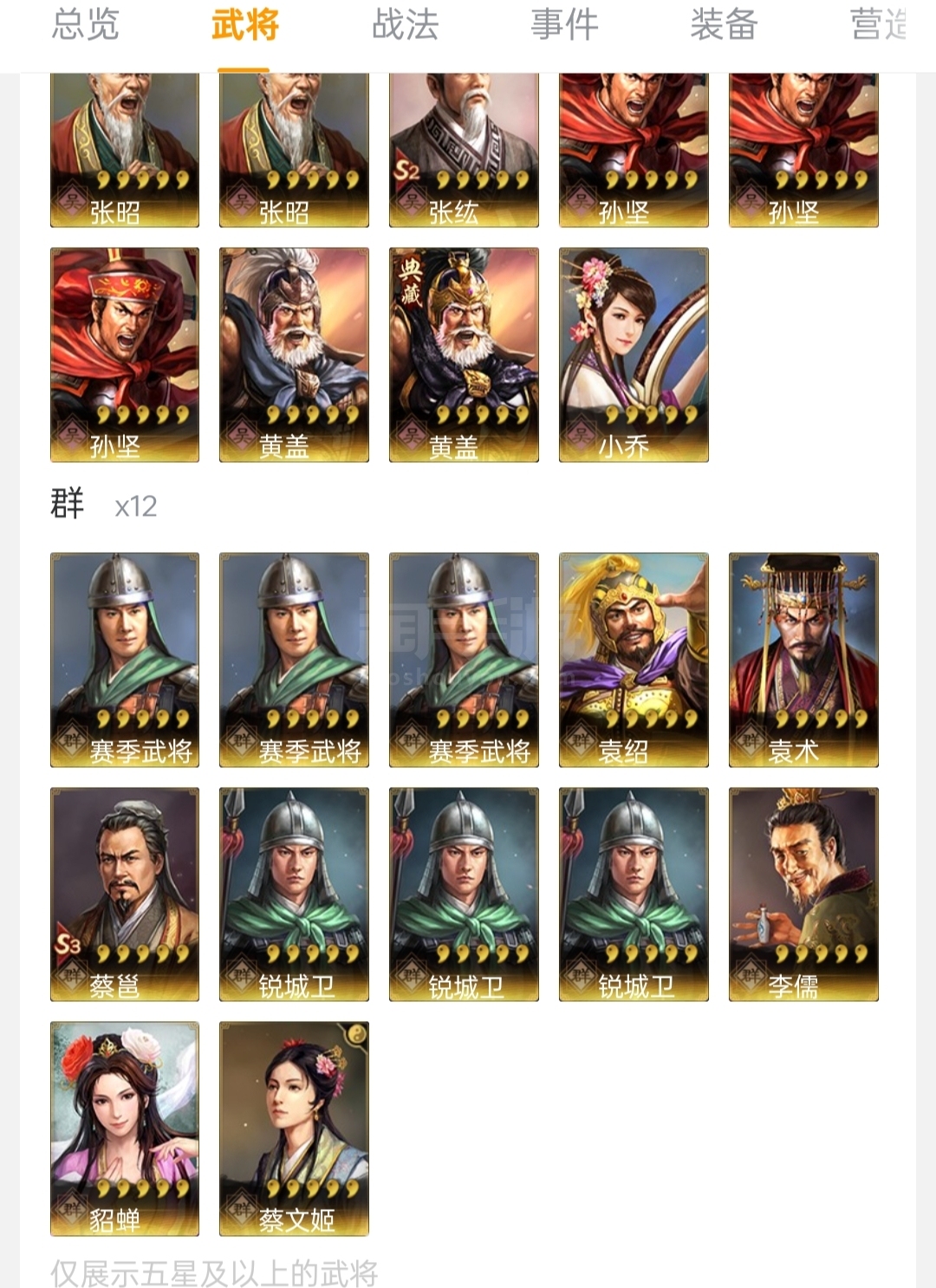Image resolution: width=936 pixels, height=1288 pixels.
Task: Open the 张纮 S2 card
Action: click(464, 150)
